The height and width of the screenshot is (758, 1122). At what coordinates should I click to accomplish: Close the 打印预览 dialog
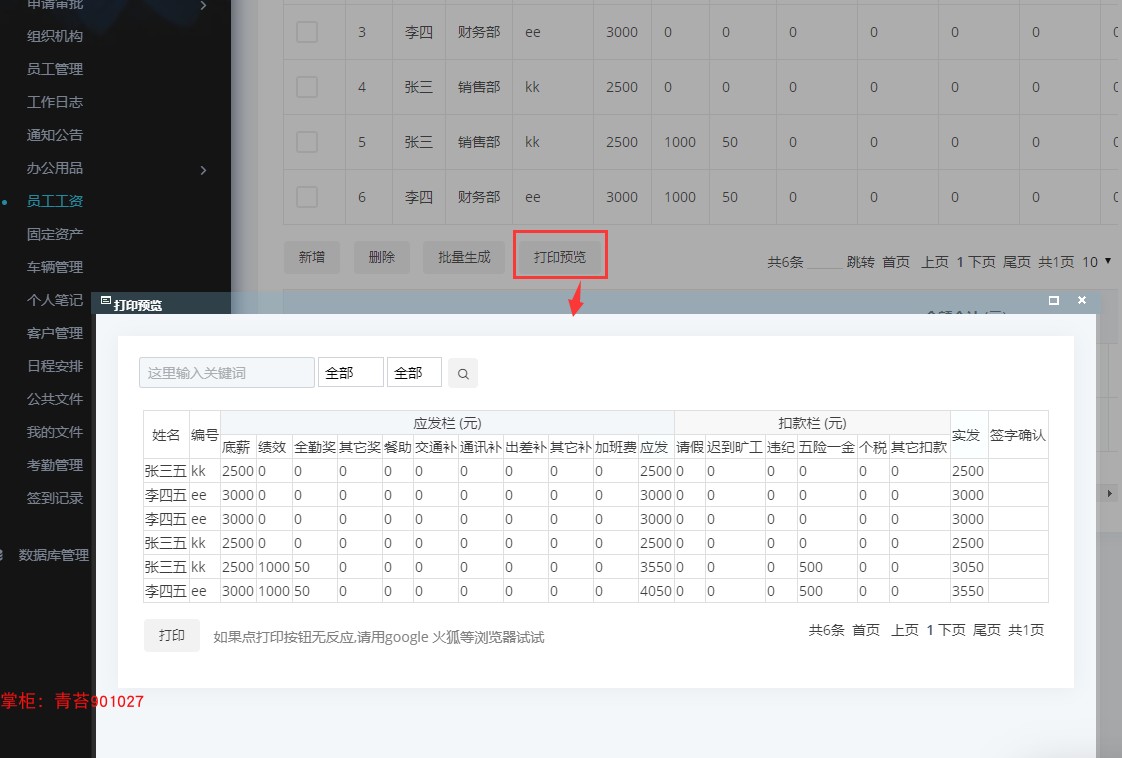1082,301
